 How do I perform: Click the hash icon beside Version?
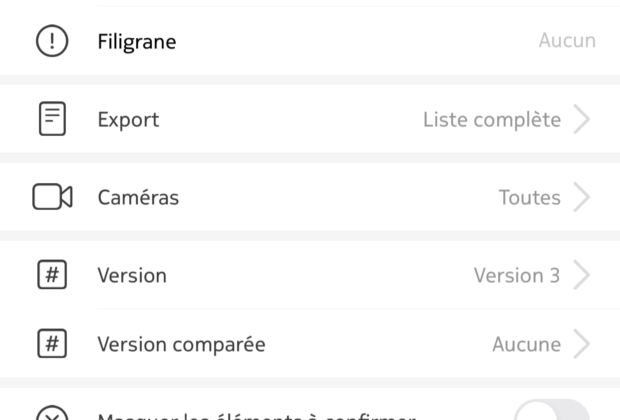pos(52,274)
